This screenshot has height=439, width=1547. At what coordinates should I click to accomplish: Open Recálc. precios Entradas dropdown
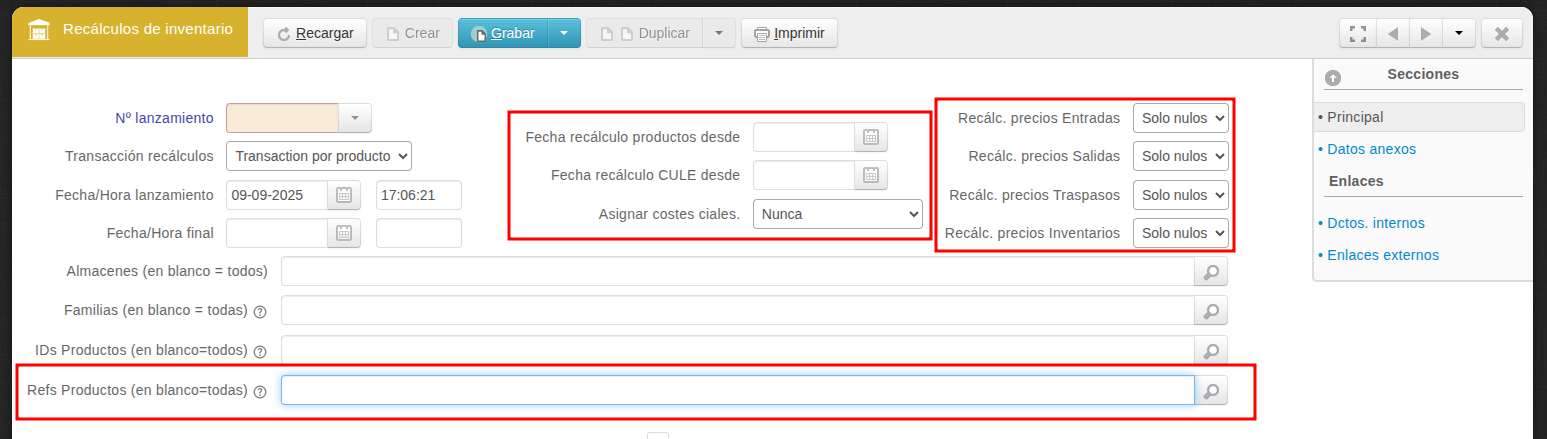pyautogui.click(x=1180, y=118)
